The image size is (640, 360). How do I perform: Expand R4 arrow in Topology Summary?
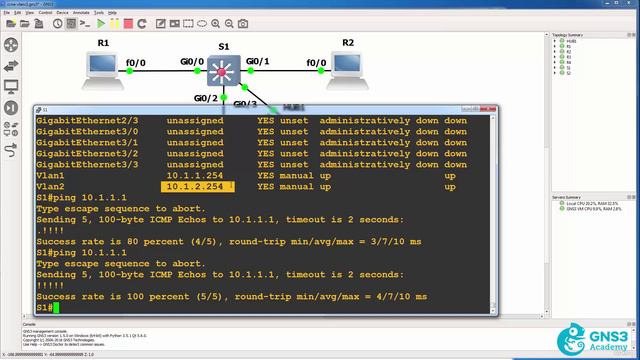[555, 62]
